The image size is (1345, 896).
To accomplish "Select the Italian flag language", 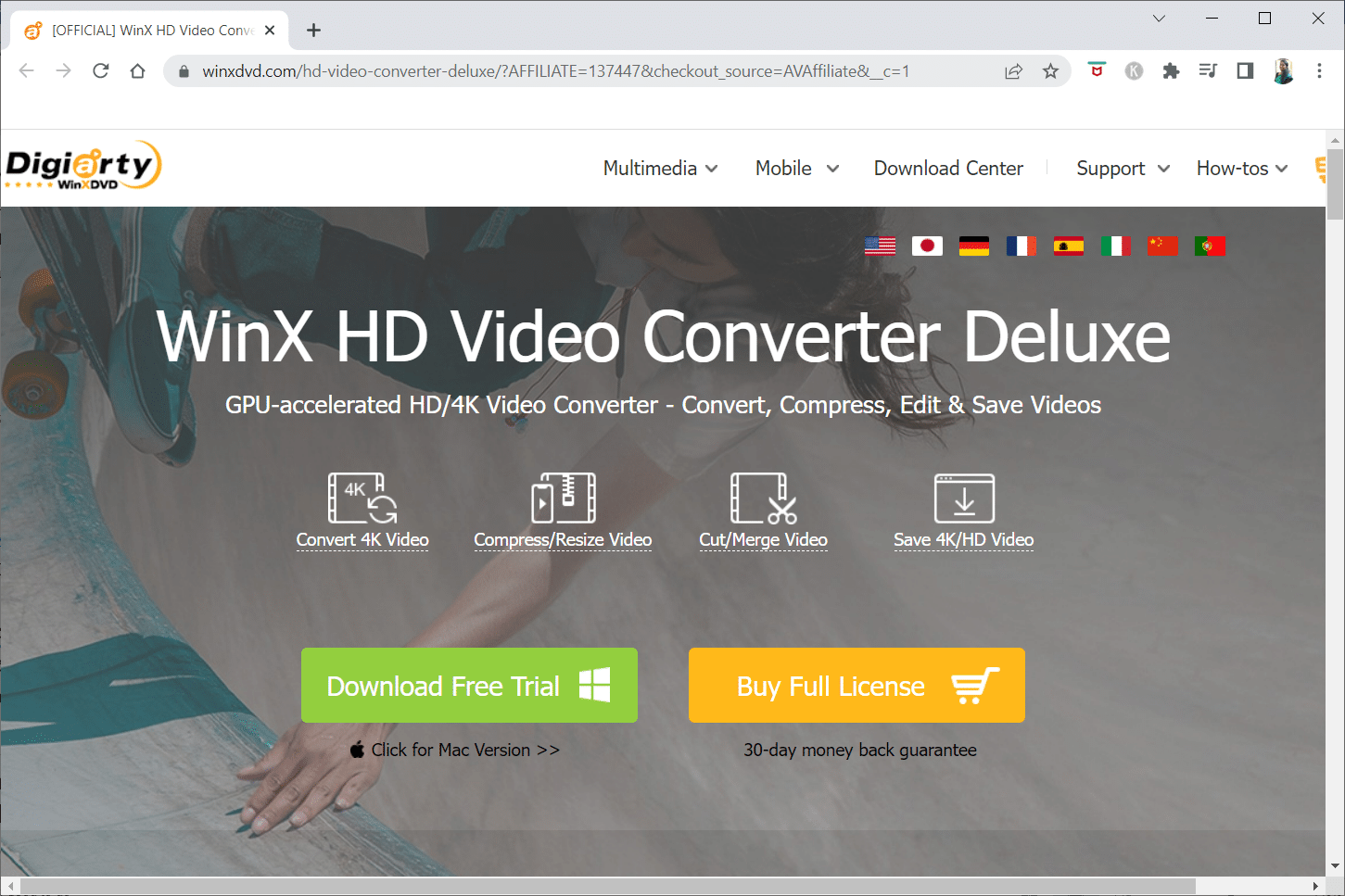I will 1115,246.
